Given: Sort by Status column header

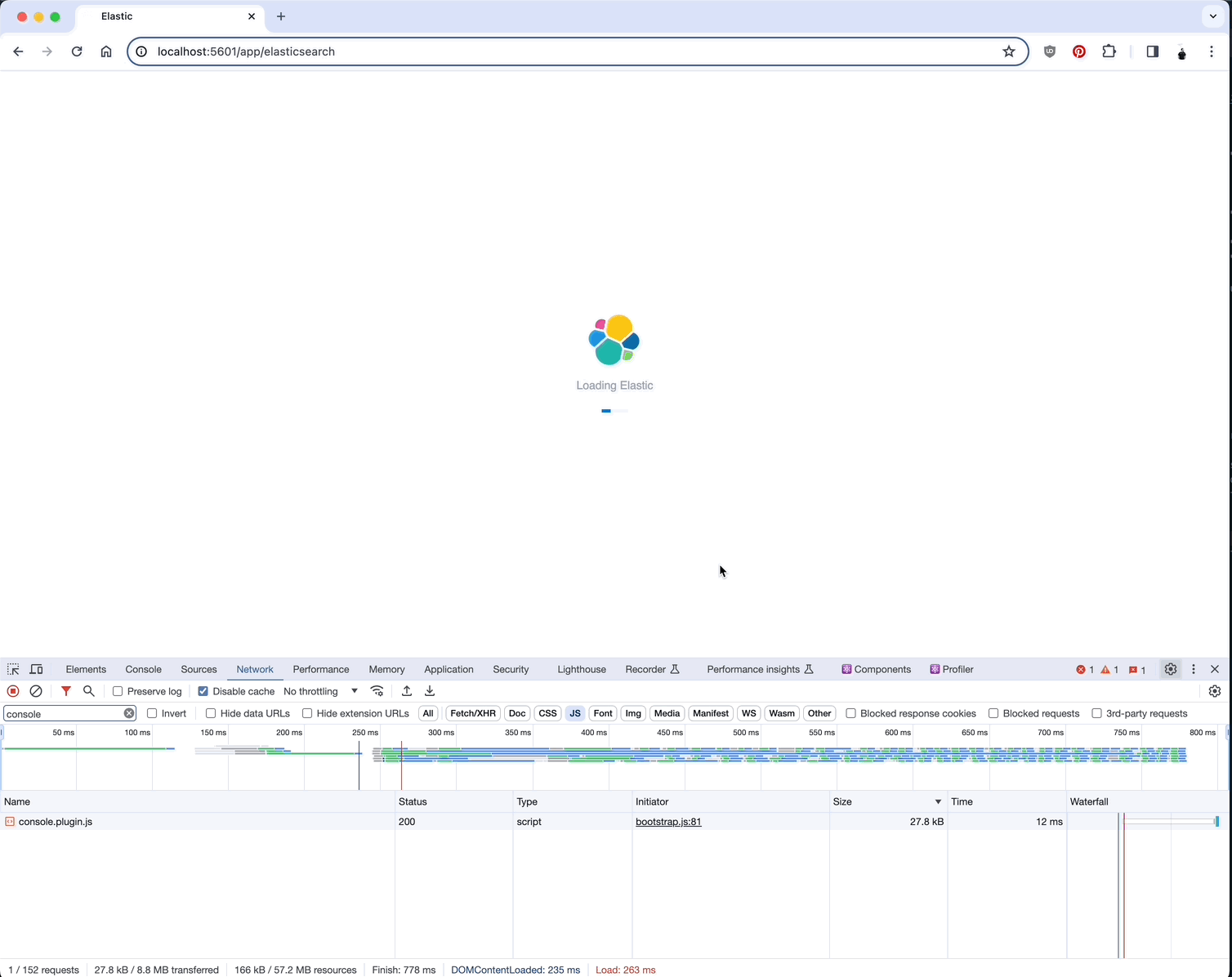Looking at the screenshot, I should coord(454,801).
